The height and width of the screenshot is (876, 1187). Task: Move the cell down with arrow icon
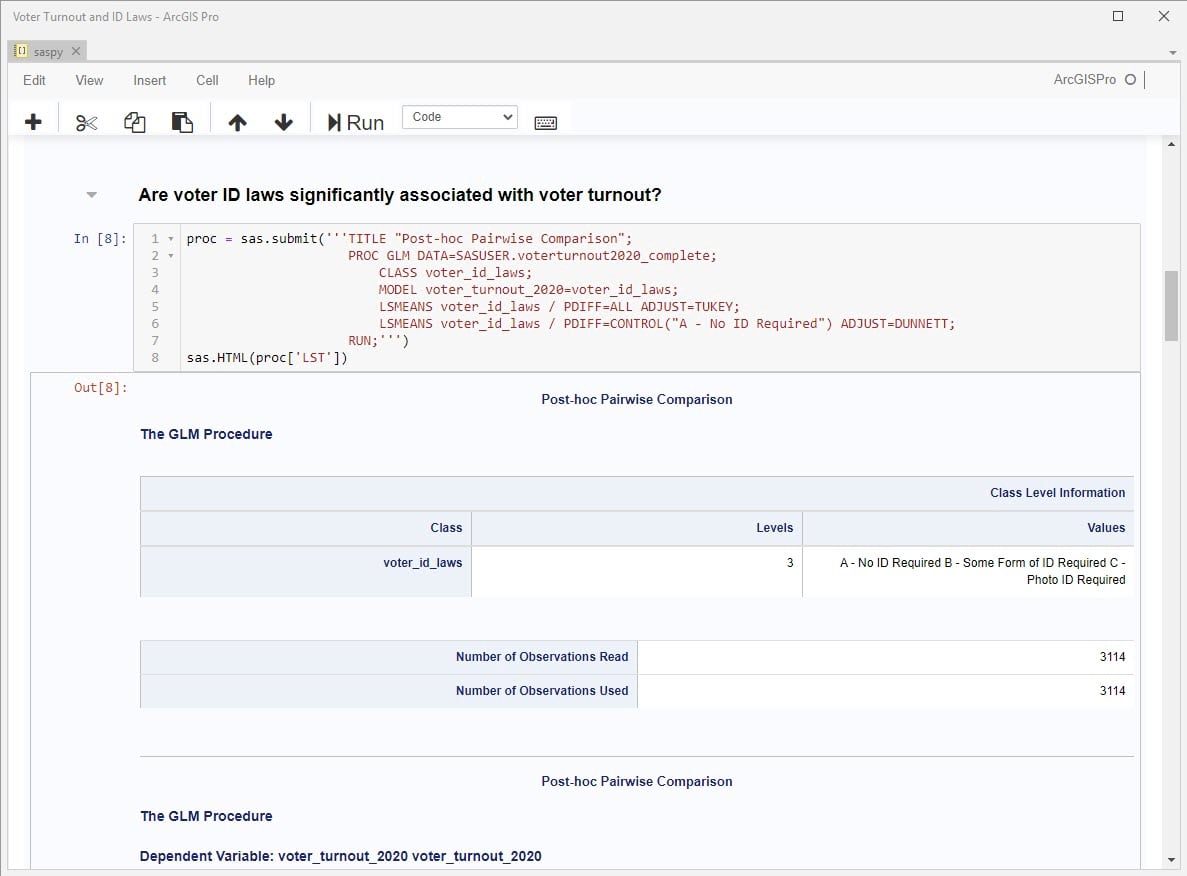click(284, 122)
